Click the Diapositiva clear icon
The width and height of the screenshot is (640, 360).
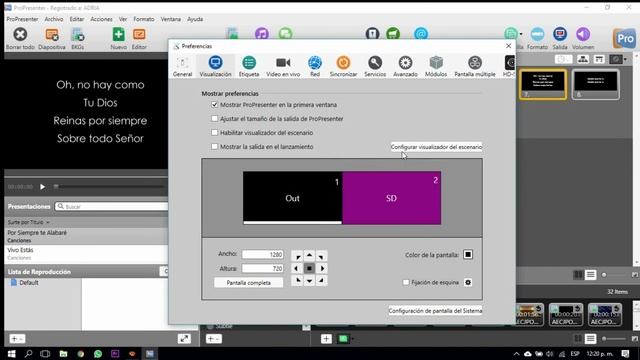click(52, 35)
